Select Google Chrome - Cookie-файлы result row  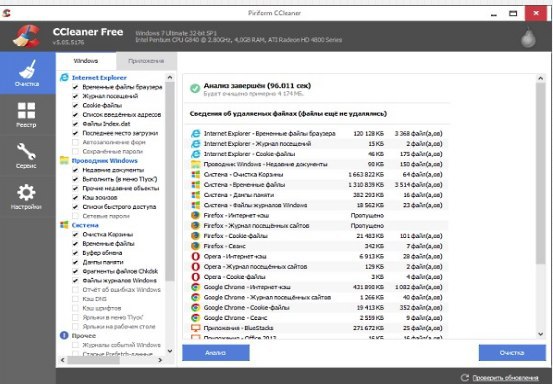pyautogui.click(x=316, y=307)
